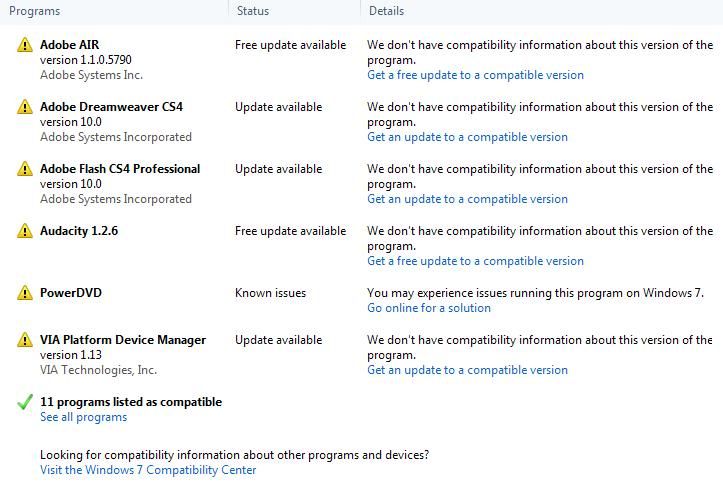Click the warning icon beside Adobe Dreamweaver CS4

(x=25, y=107)
